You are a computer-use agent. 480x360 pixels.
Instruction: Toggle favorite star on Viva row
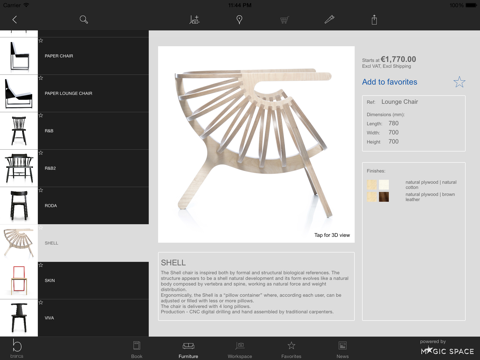(x=41, y=302)
